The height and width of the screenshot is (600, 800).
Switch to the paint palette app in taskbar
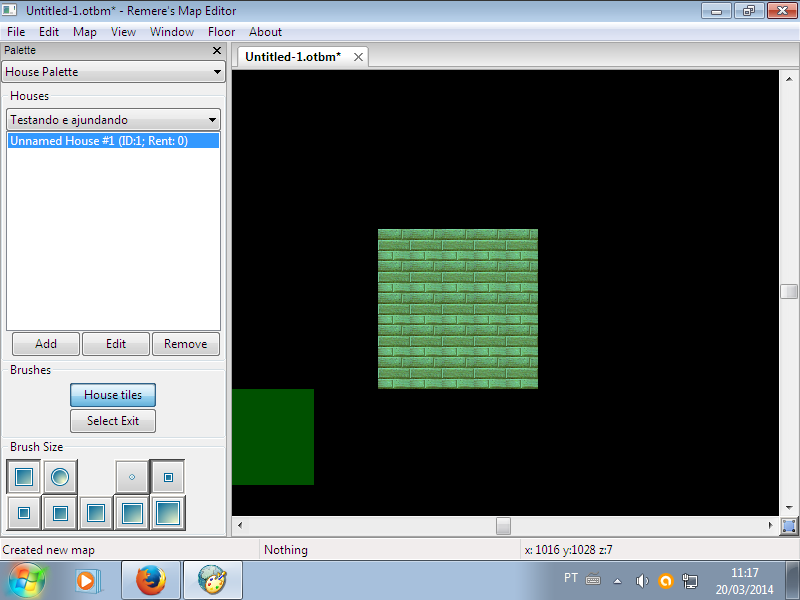(212, 581)
